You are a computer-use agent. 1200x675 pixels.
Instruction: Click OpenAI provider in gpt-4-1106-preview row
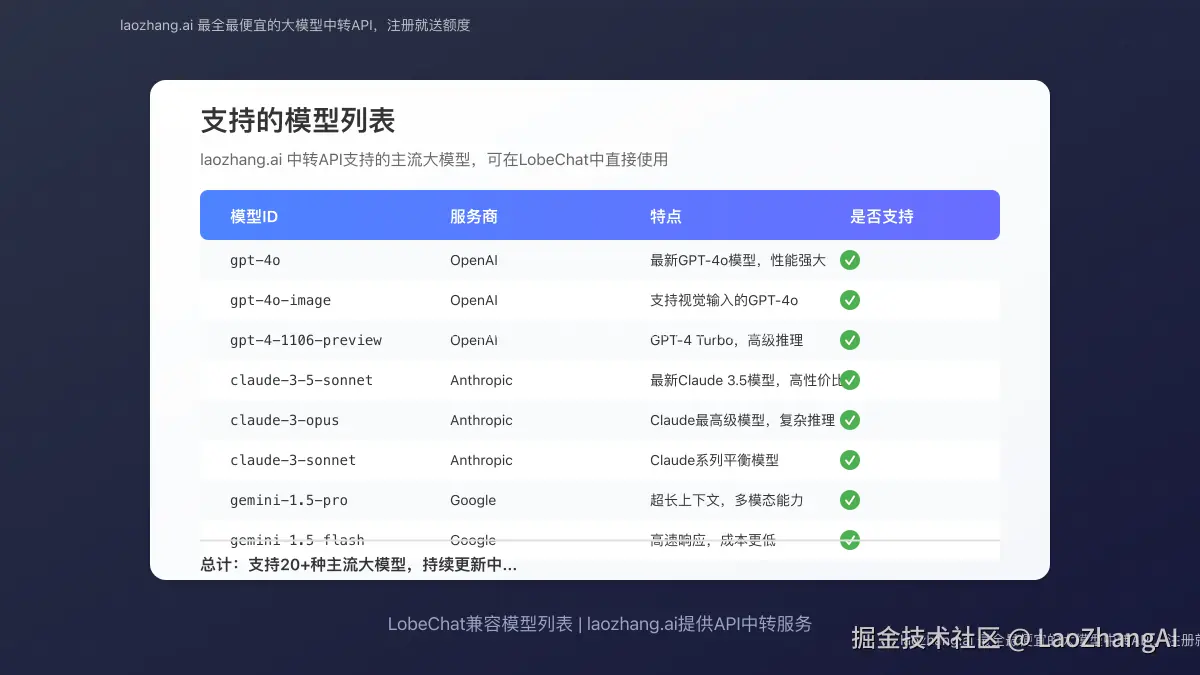point(474,340)
